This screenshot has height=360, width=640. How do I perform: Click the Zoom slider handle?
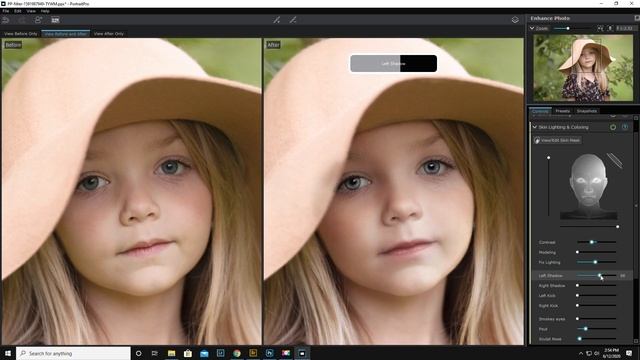coord(568,28)
